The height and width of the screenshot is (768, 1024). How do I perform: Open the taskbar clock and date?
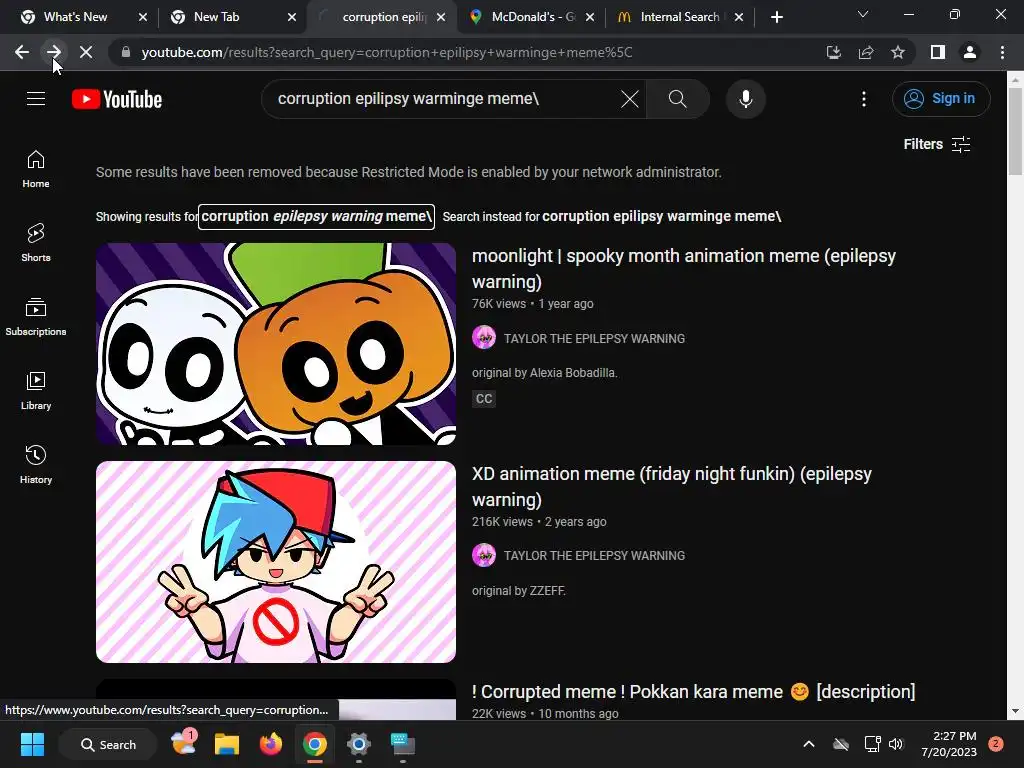tap(949, 744)
